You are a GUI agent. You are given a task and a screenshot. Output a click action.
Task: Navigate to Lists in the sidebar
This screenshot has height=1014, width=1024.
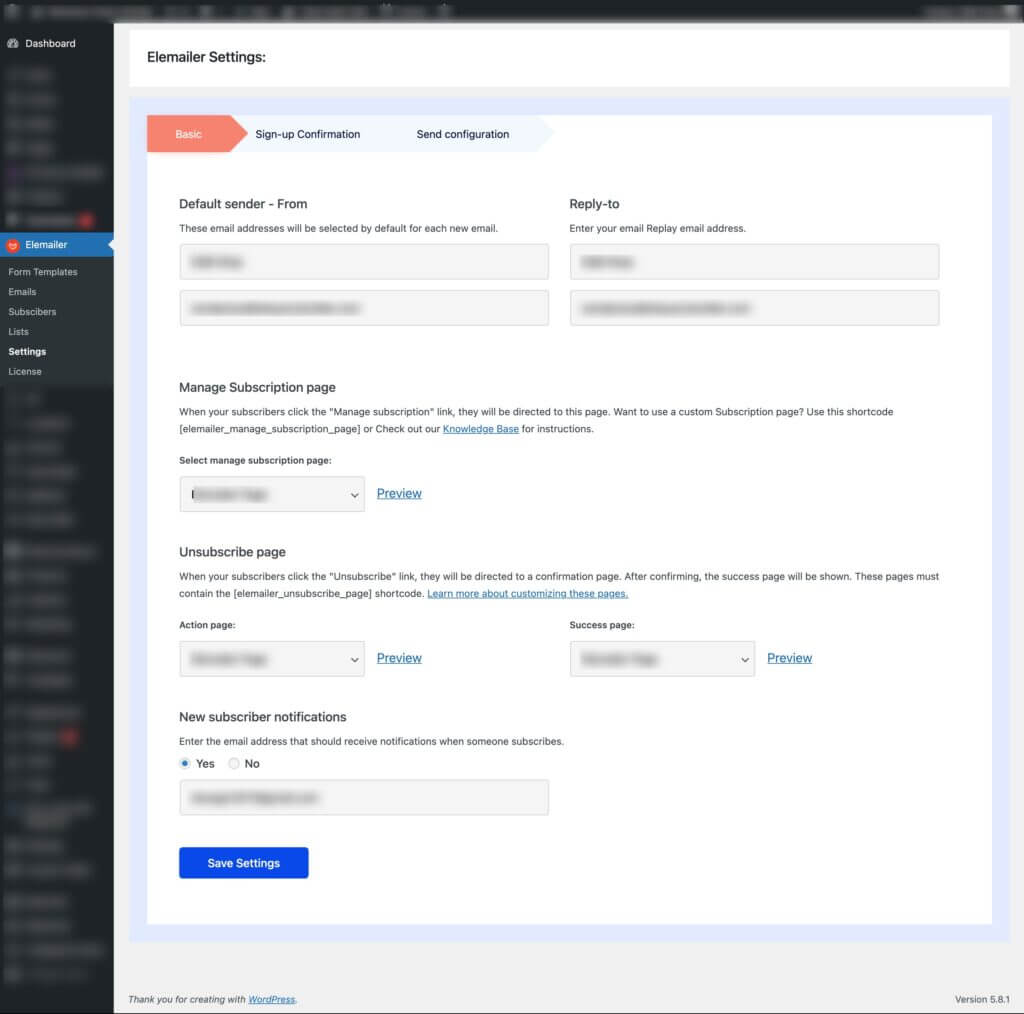coord(18,332)
